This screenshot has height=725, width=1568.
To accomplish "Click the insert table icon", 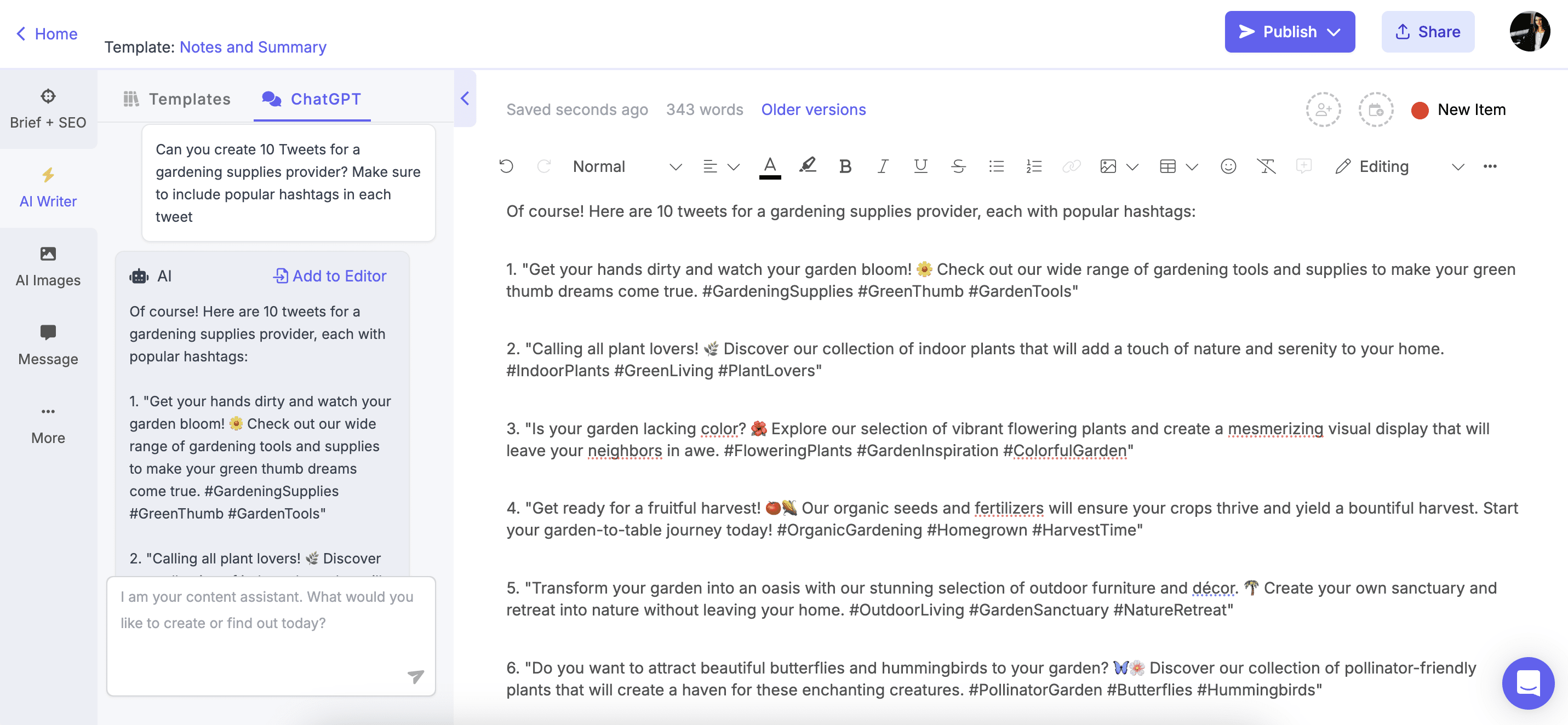I will click(x=1168, y=166).
